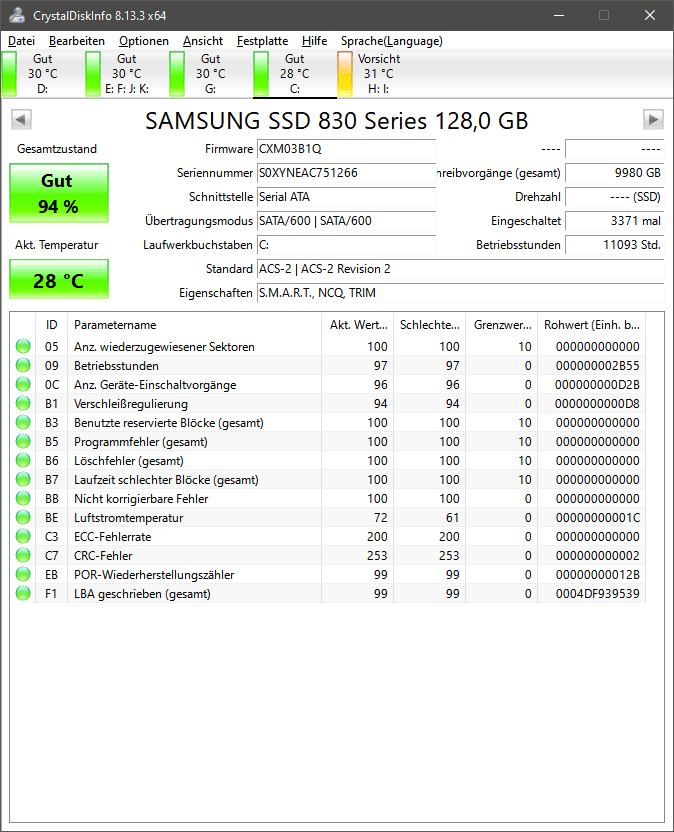Click the Grenzwer... column header
This screenshot has width=674, height=832.
point(502,325)
